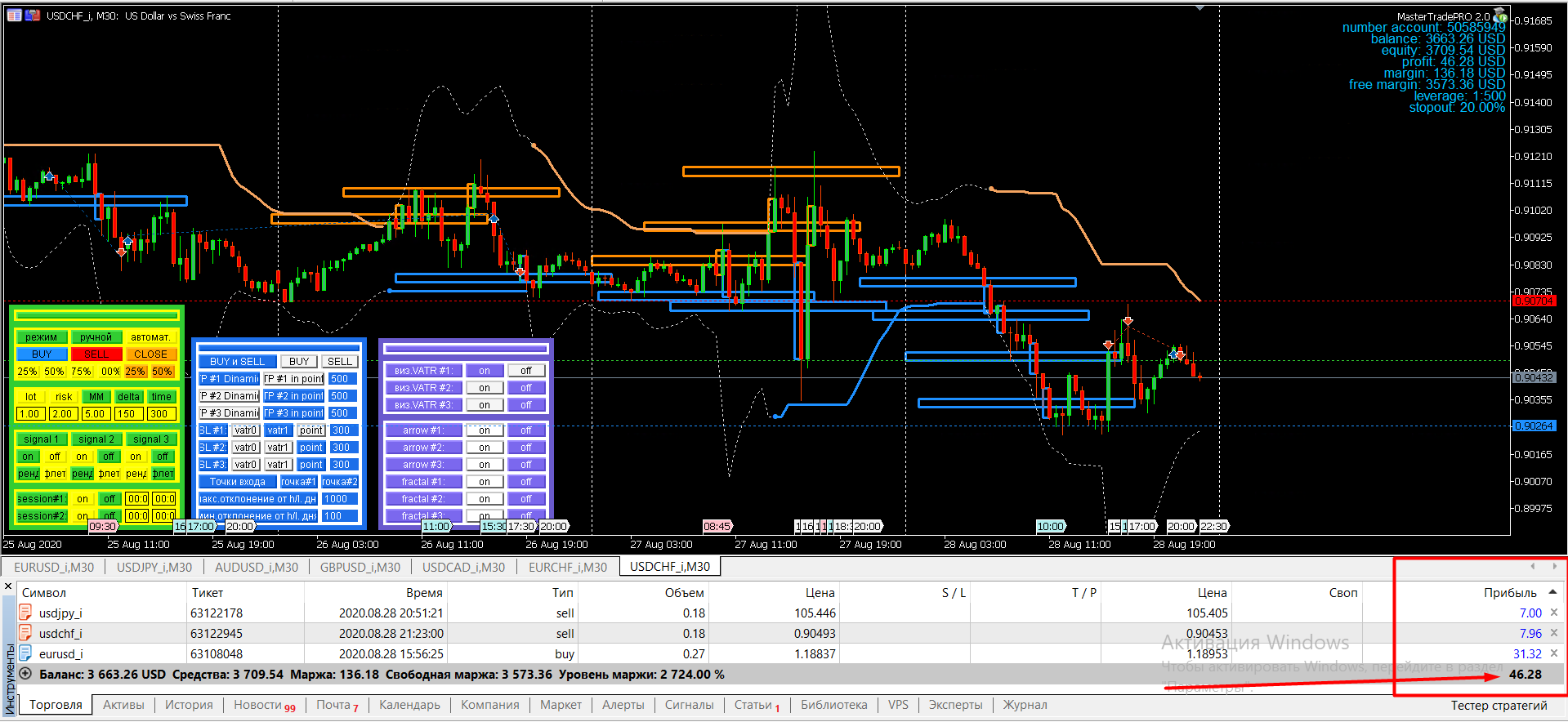Click the 75% partial close button
Viewport: 1568px width, 722px height.
coord(81,372)
